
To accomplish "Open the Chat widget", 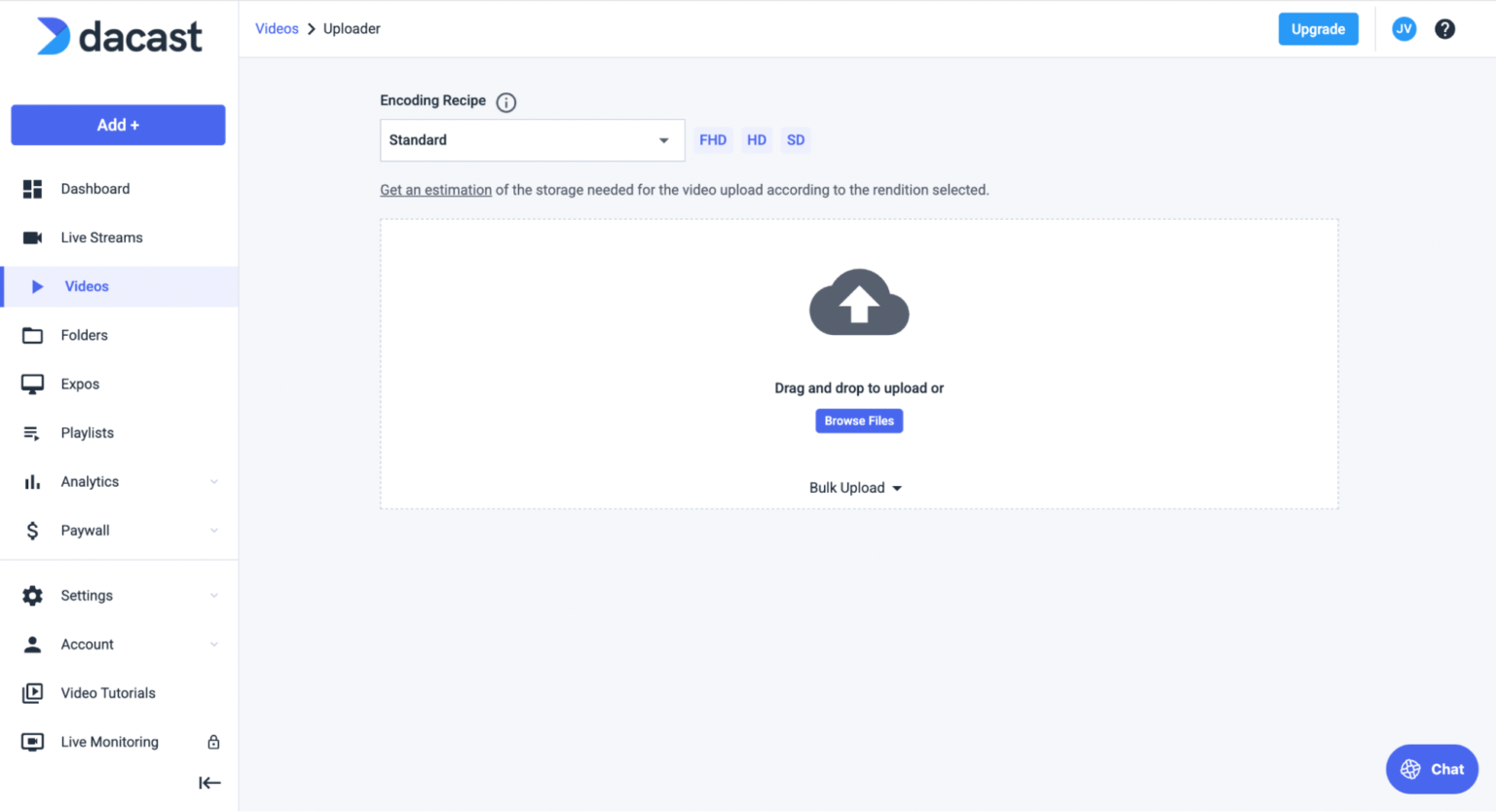I will (x=1432, y=768).
